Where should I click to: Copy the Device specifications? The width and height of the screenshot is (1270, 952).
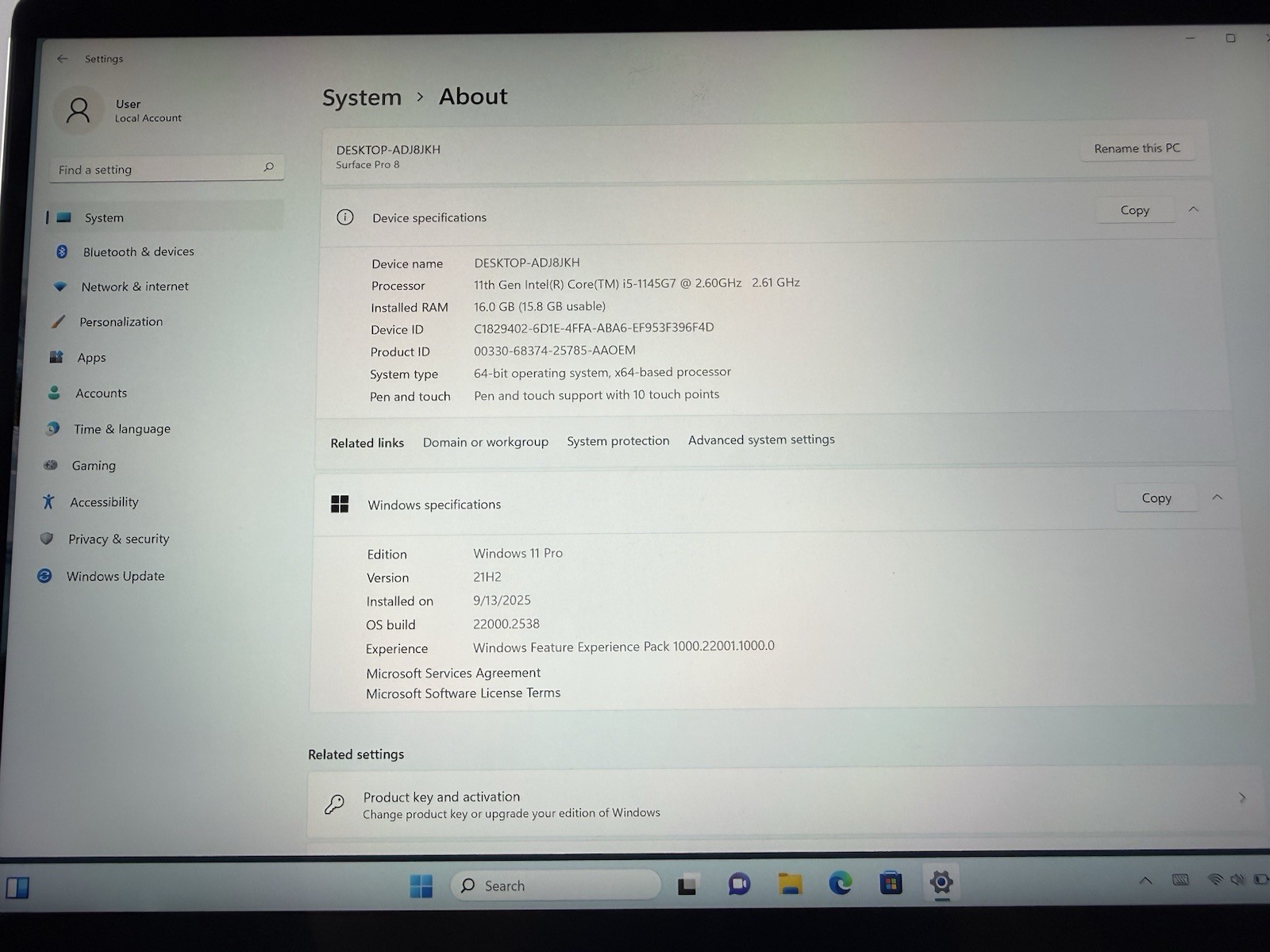click(1135, 210)
